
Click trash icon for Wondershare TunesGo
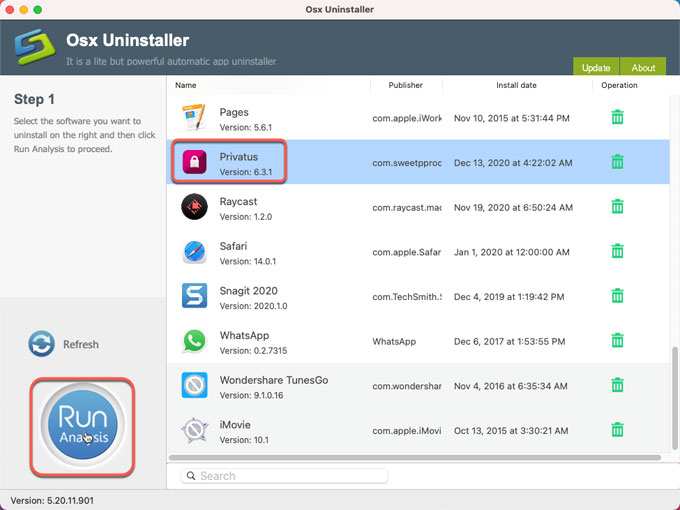(617, 385)
